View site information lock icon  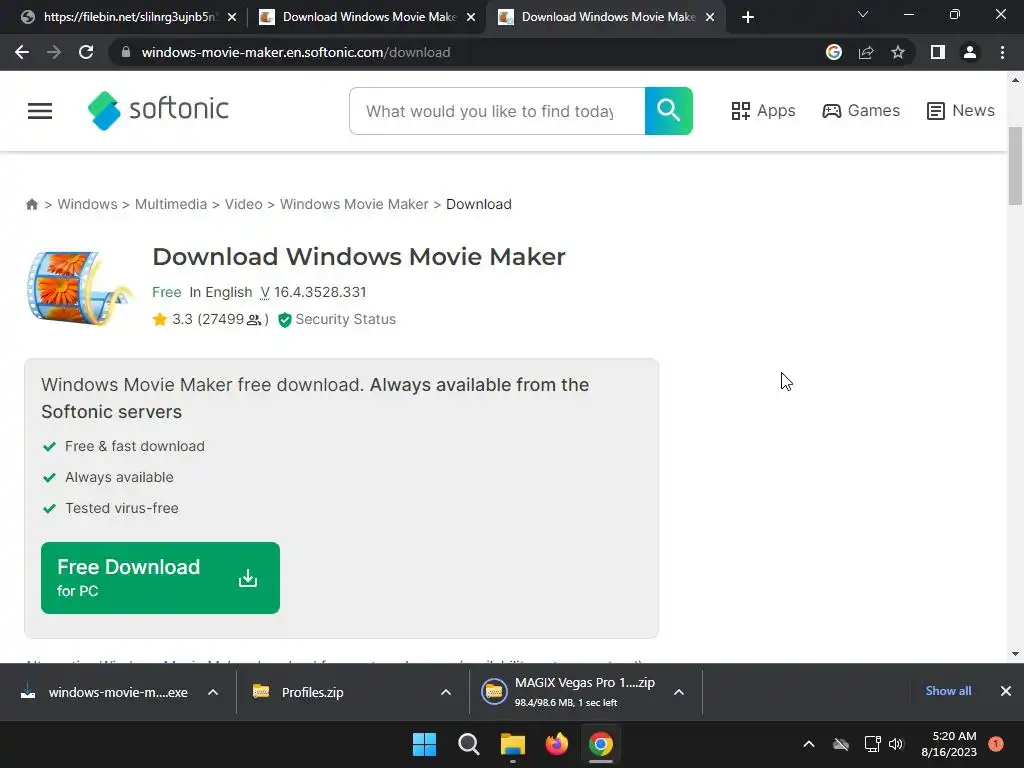point(126,52)
